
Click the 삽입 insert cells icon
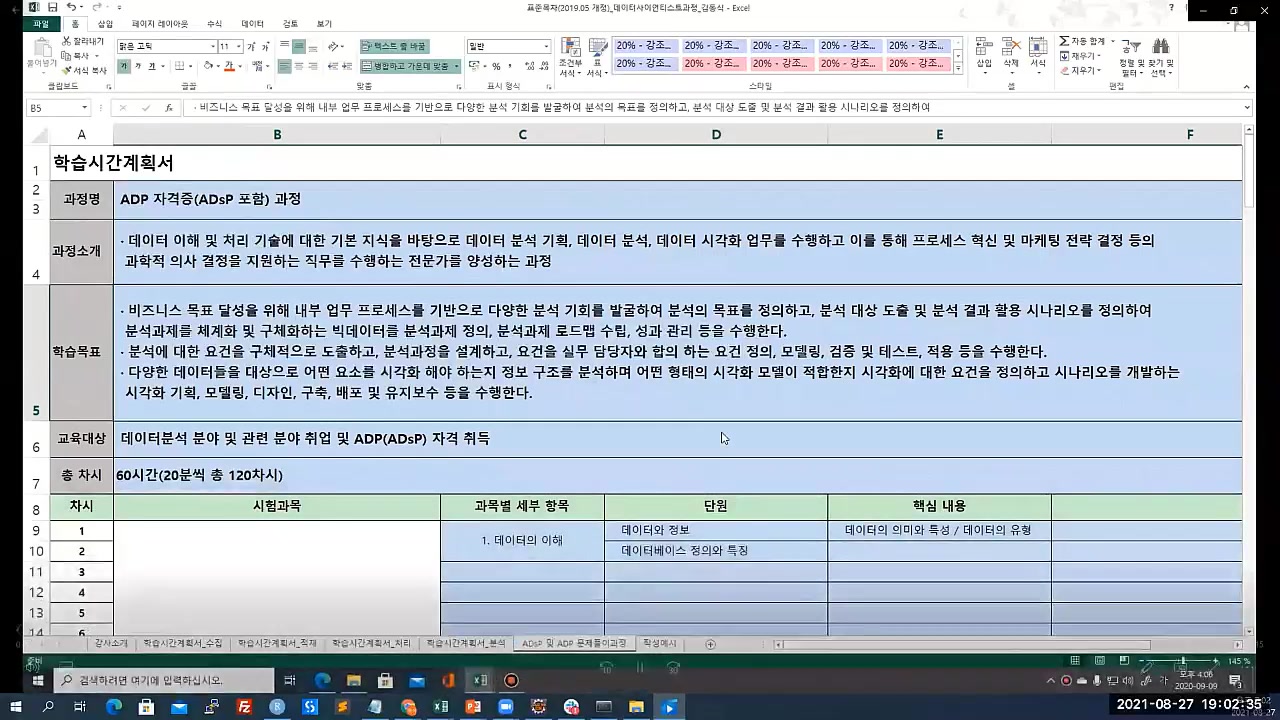[x=984, y=47]
